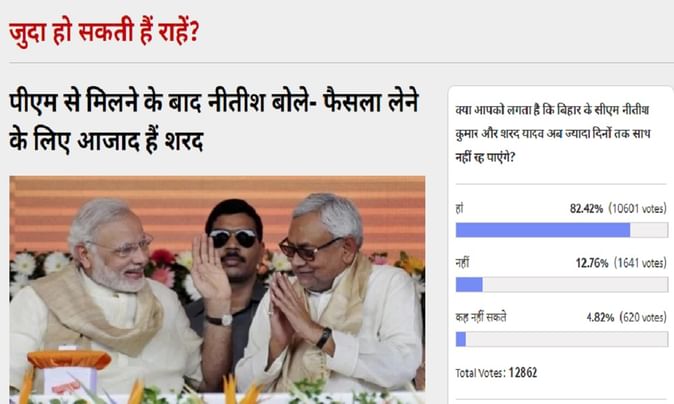
Task: Click the '(10601 votes)' count
Action: point(637,209)
